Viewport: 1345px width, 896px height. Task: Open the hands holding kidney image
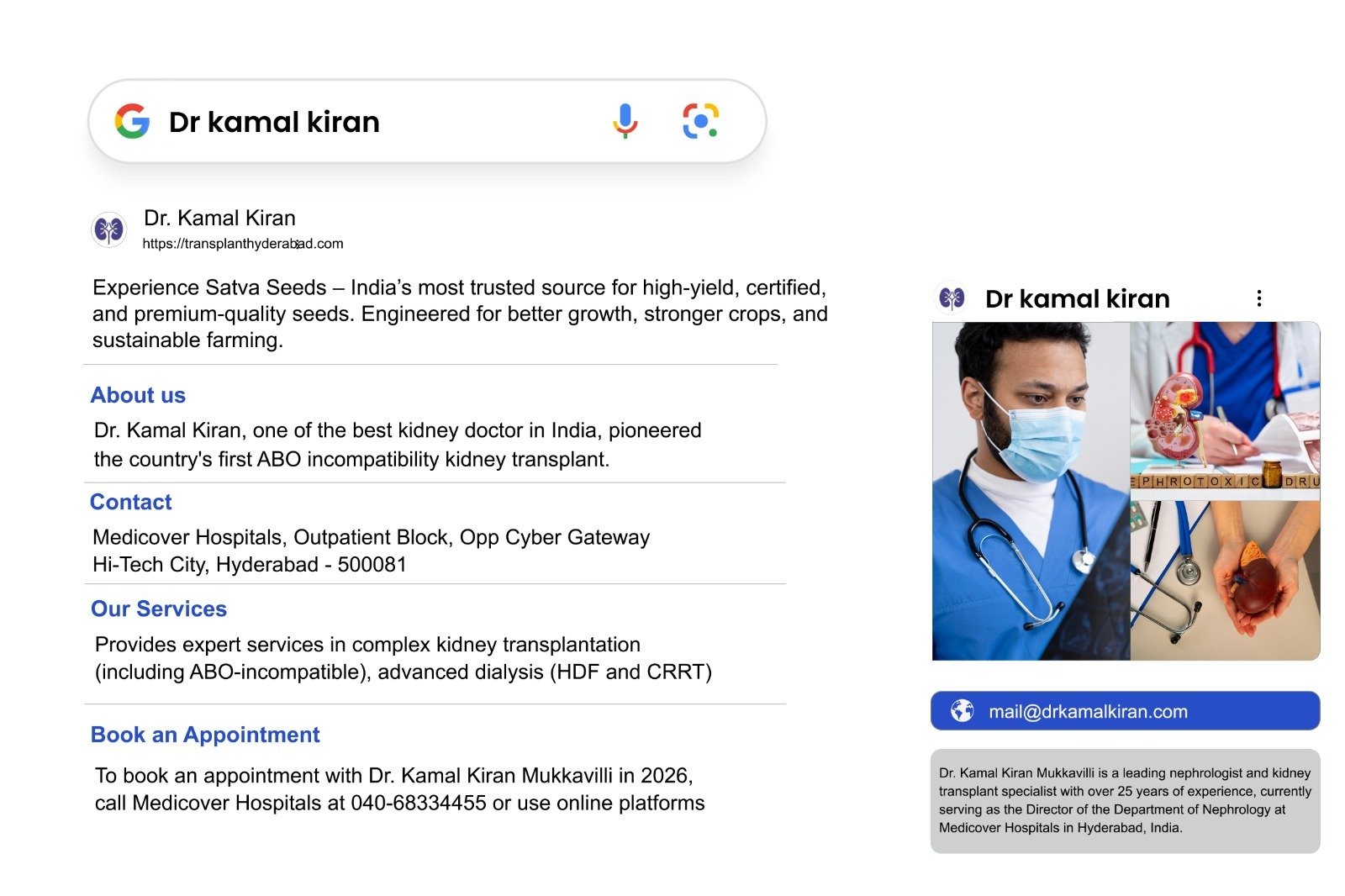[x=1225, y=580]
